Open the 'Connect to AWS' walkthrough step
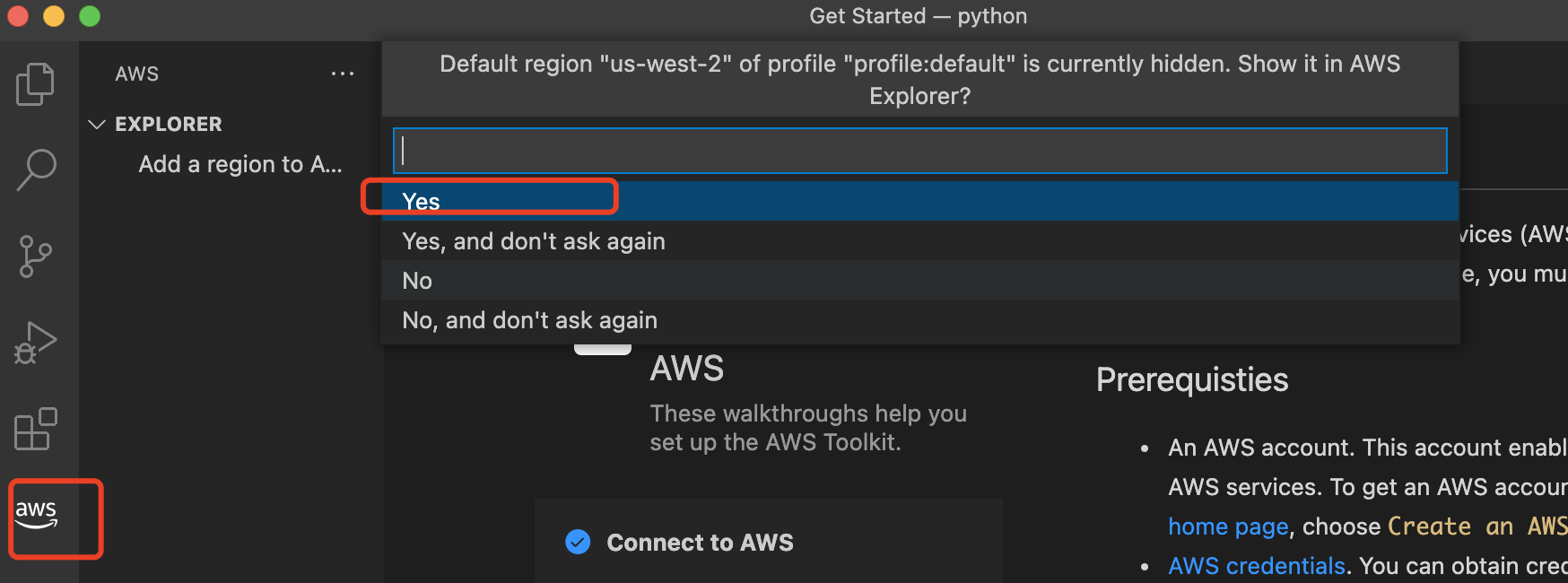Image resolution: width=1568 pixels, height=583 pixels. 769,541
